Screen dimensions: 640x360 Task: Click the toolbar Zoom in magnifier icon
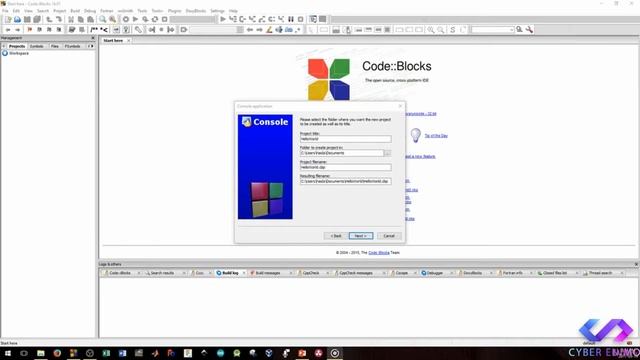click(x=431, y=30)
